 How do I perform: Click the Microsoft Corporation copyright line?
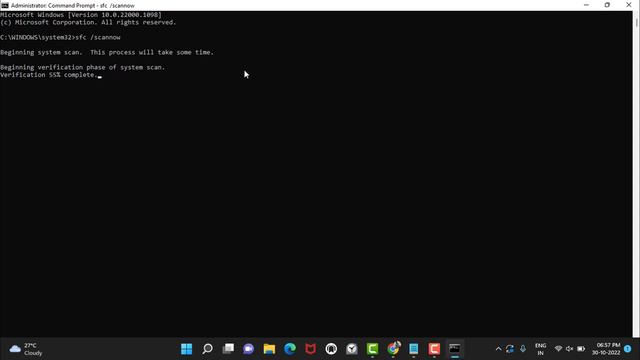tap(88, 22)
